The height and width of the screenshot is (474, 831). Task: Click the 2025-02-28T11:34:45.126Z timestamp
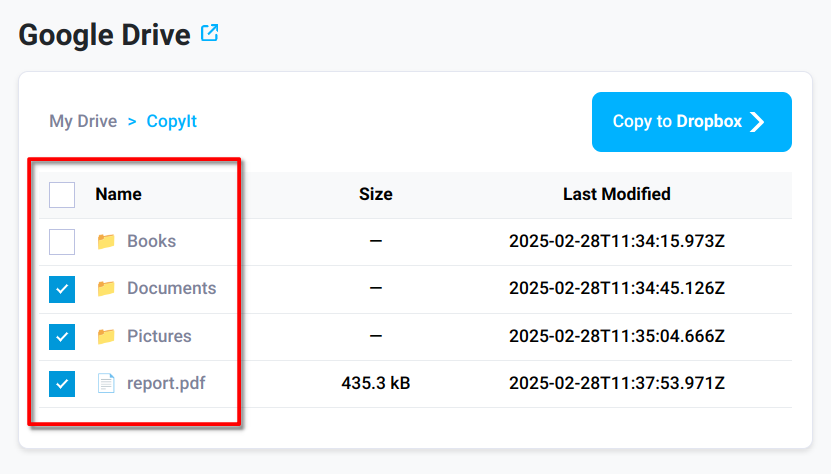tap(617, 288)
